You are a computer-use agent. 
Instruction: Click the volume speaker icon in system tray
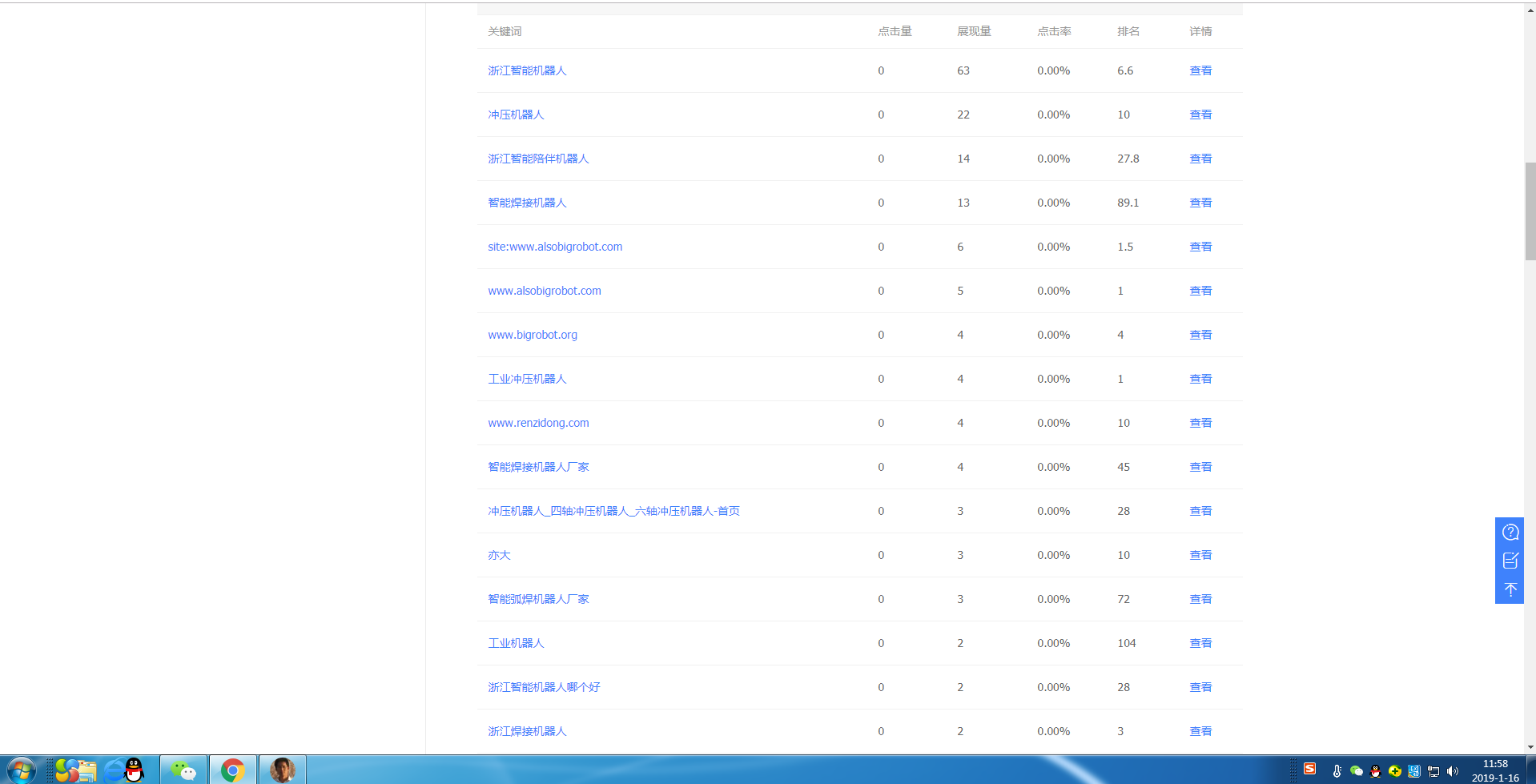pos(1453,771)
